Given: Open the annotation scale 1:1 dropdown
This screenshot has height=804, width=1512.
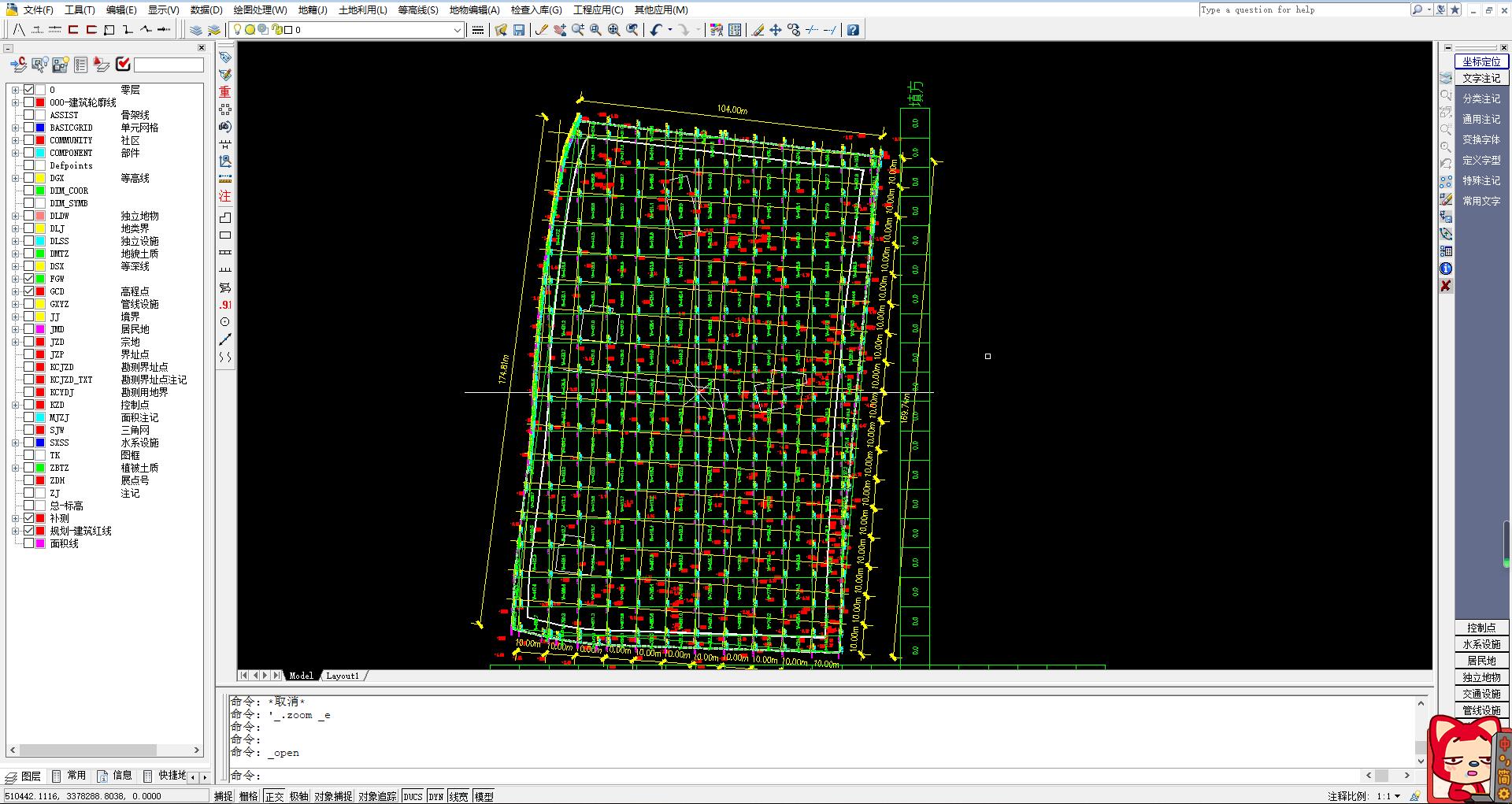Looking at the screenshot, I should coord(1398,796).
